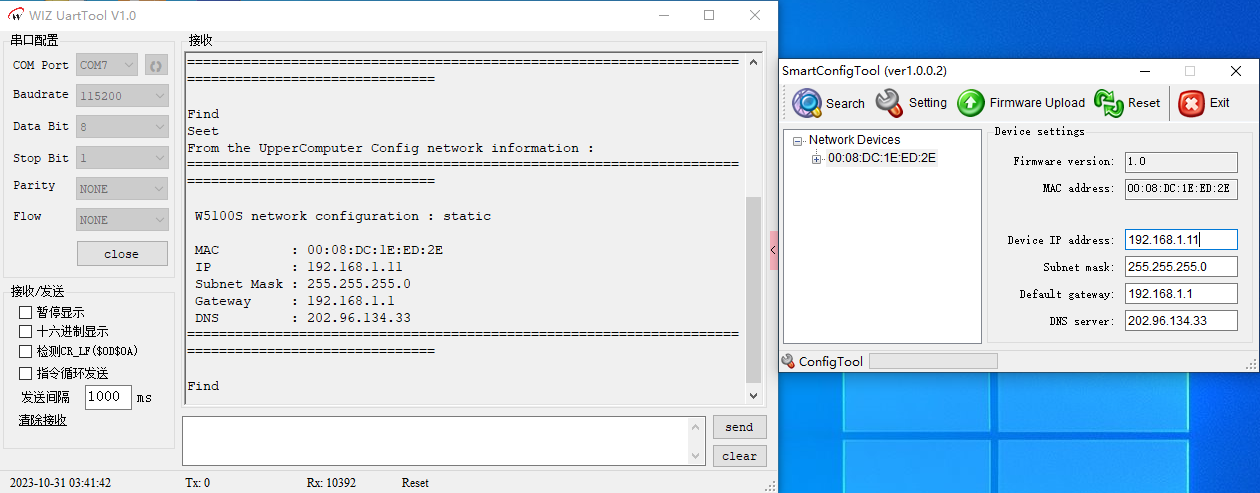This screenshot has width=1260, height=493.
Task: Open the Stop Bit dropdown
Action: tap(123, 158)
